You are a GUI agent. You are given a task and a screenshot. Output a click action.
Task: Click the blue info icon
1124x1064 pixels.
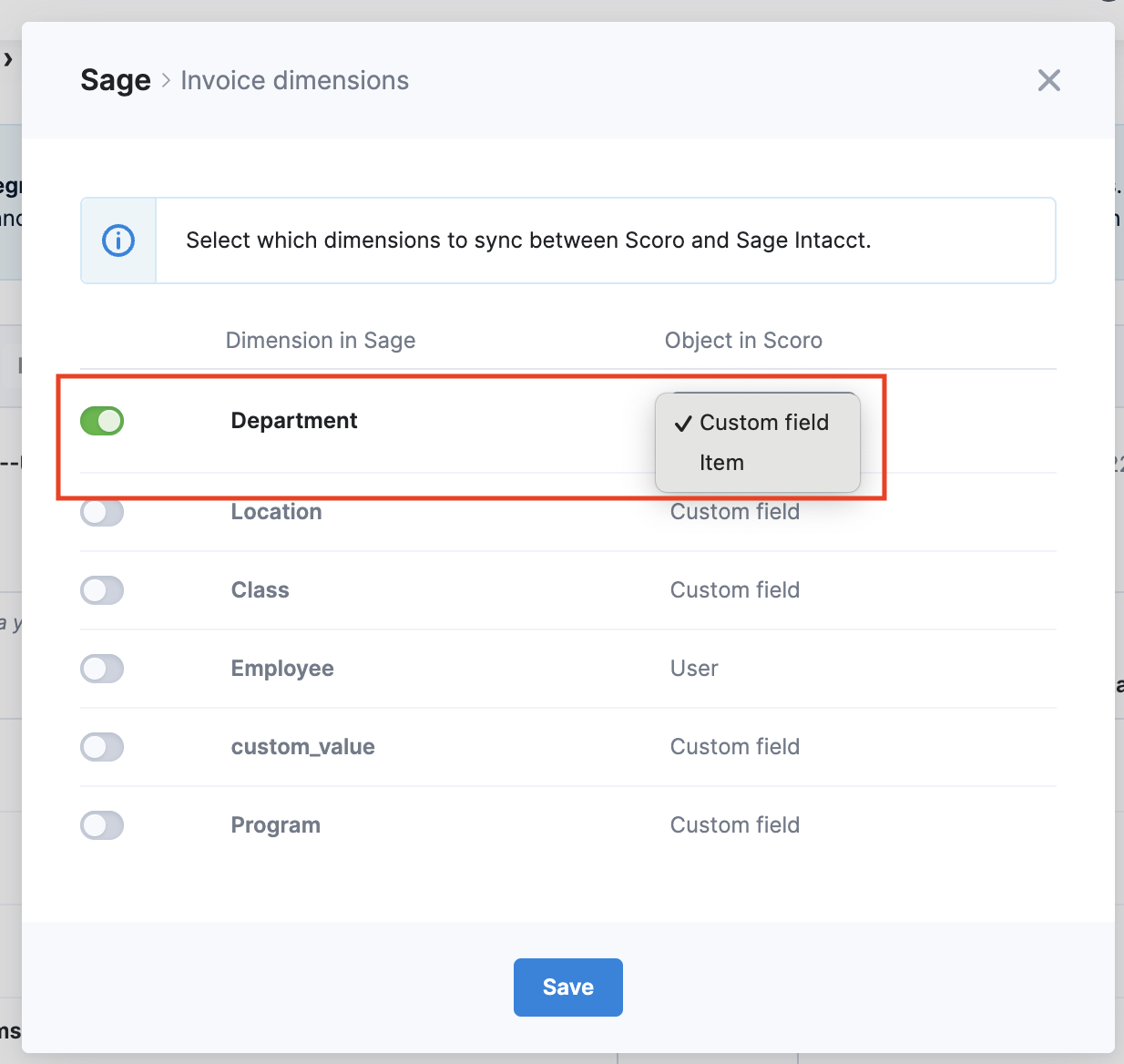coord(118,240)
